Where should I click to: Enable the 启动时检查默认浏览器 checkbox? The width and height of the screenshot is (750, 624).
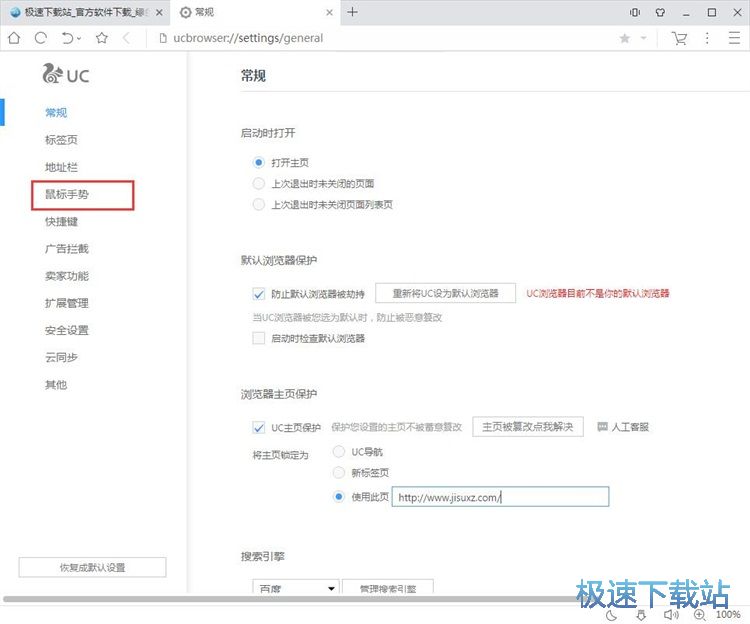(259, 339)
